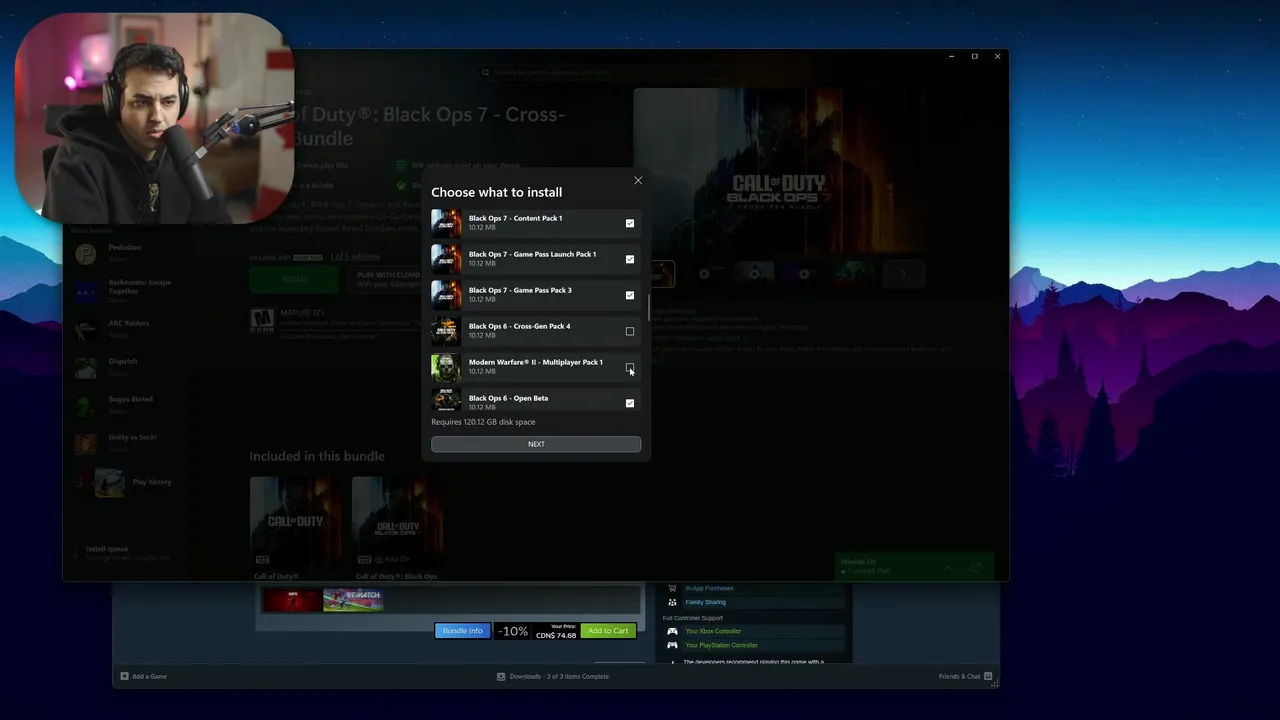Uncheck Black Ops 7 - Game Pass Launch Pack 1
The image size is (1280, 720).
[x=630, y=259]
